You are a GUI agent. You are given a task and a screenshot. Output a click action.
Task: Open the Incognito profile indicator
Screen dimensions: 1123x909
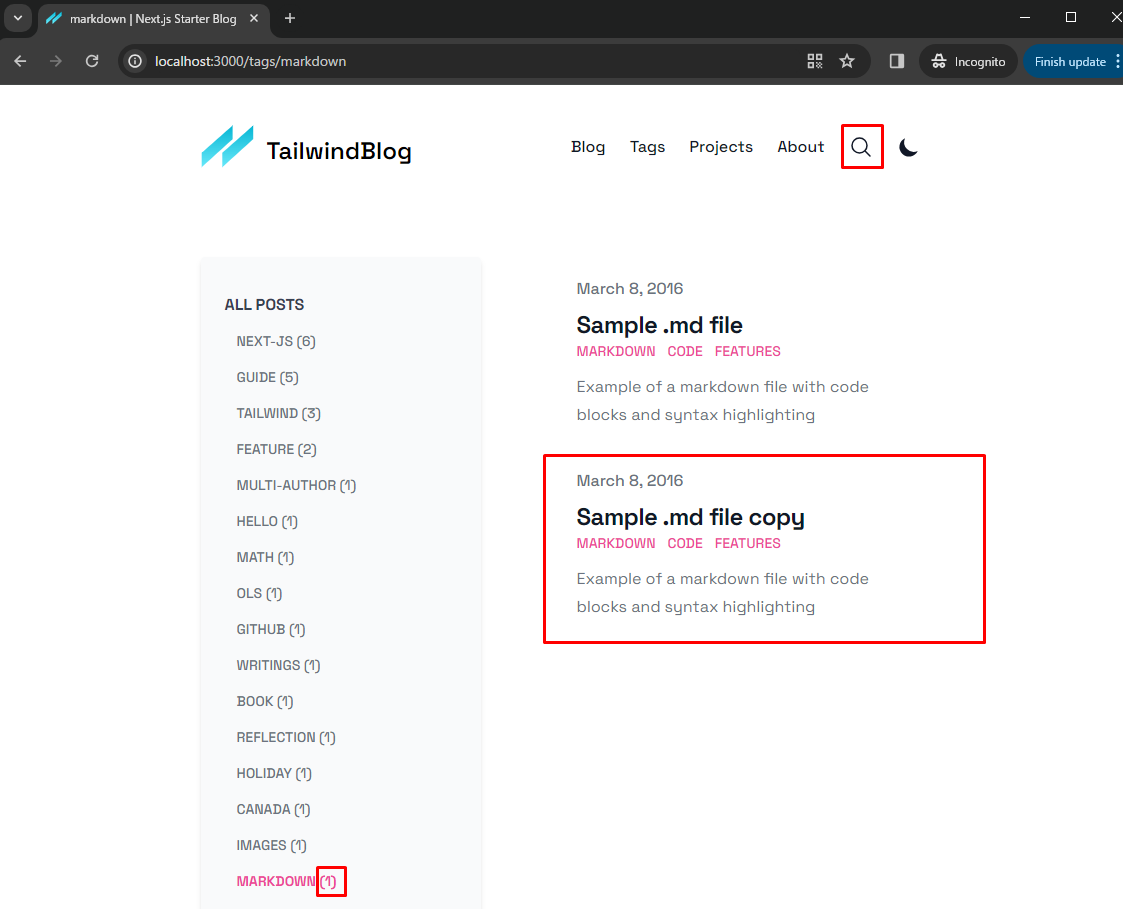click(x=968, y=61)
